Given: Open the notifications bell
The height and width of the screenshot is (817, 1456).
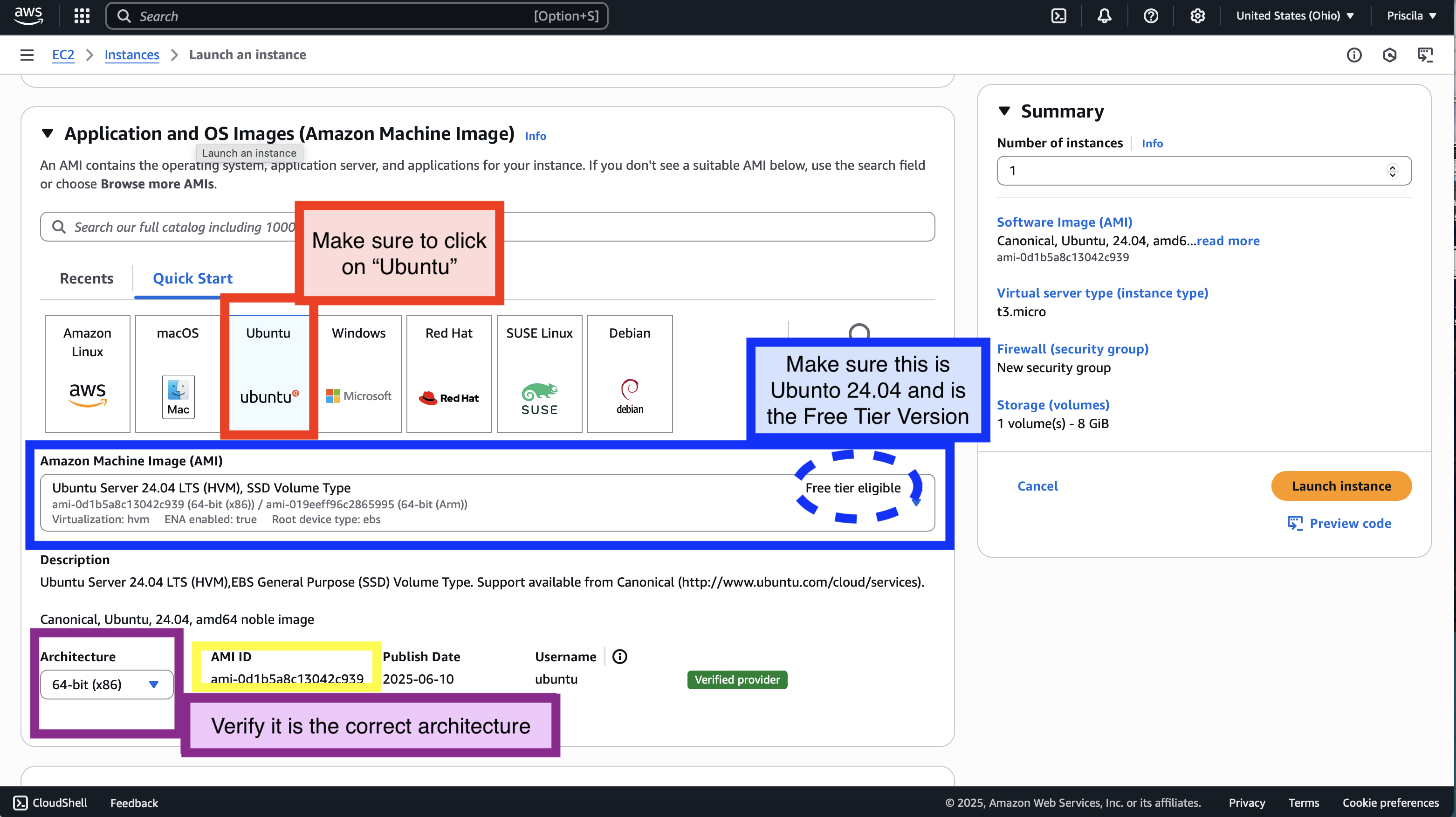Looking at the screenshot, I should (x=1105, y=16).
